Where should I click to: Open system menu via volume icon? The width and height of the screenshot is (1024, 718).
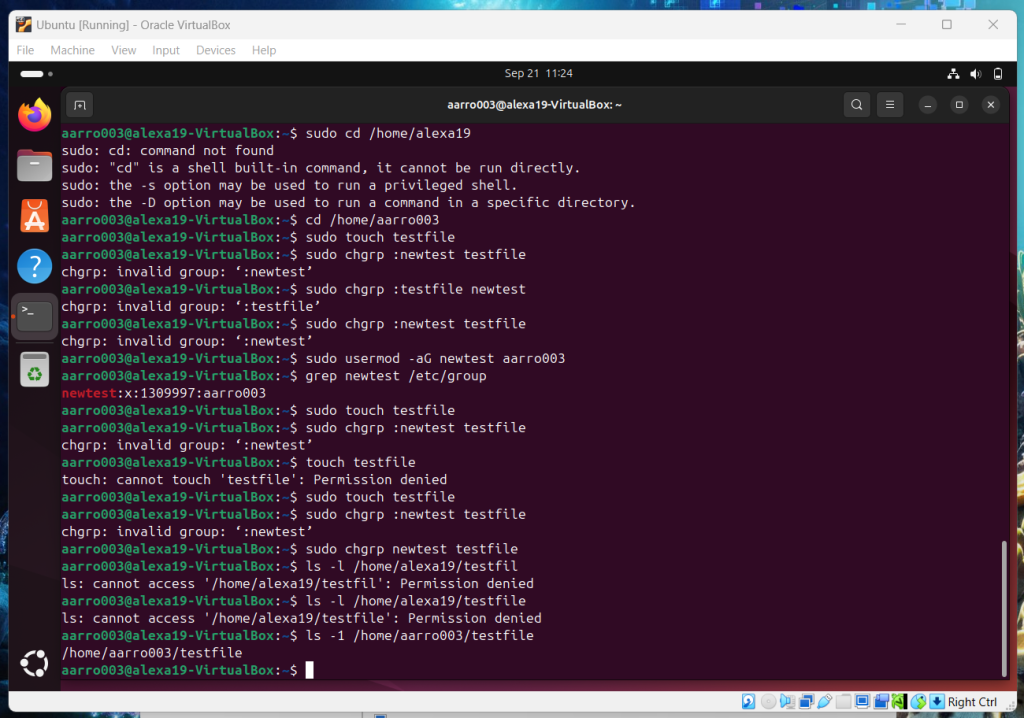click(975, 74)
